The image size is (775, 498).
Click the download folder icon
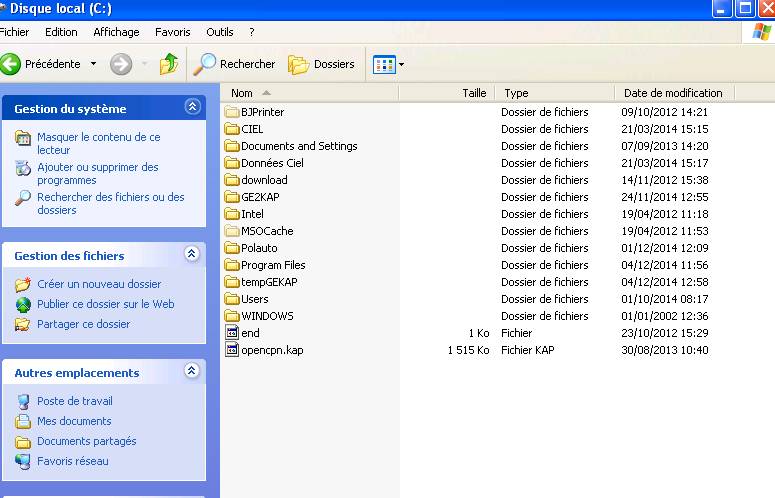[232, 180]
